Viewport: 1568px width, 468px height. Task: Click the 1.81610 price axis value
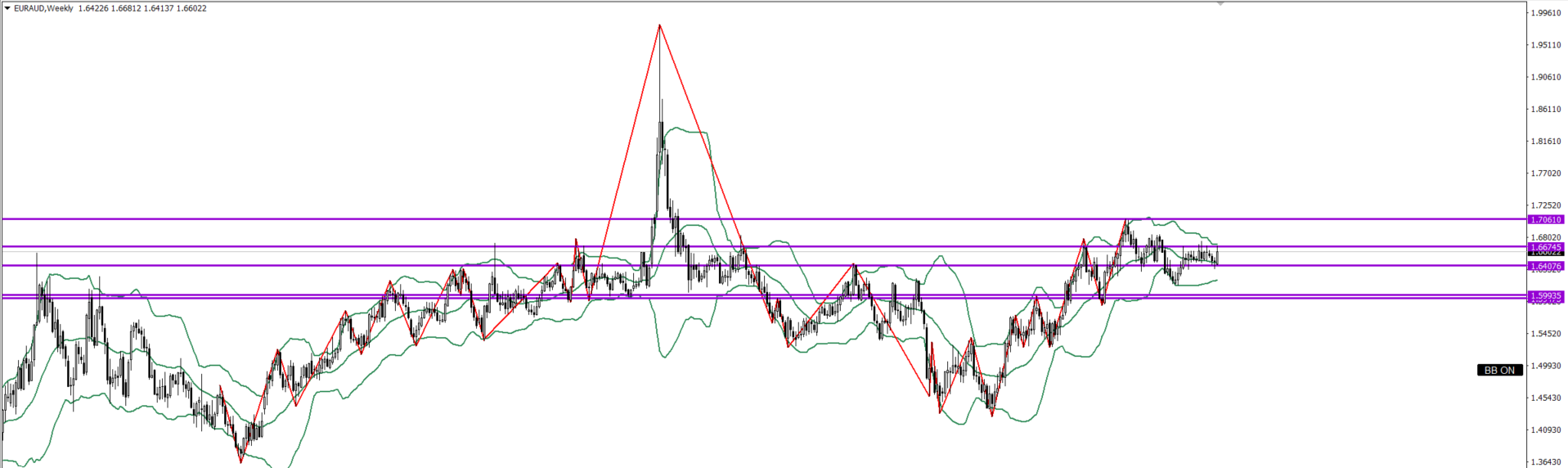(1546, 142)
